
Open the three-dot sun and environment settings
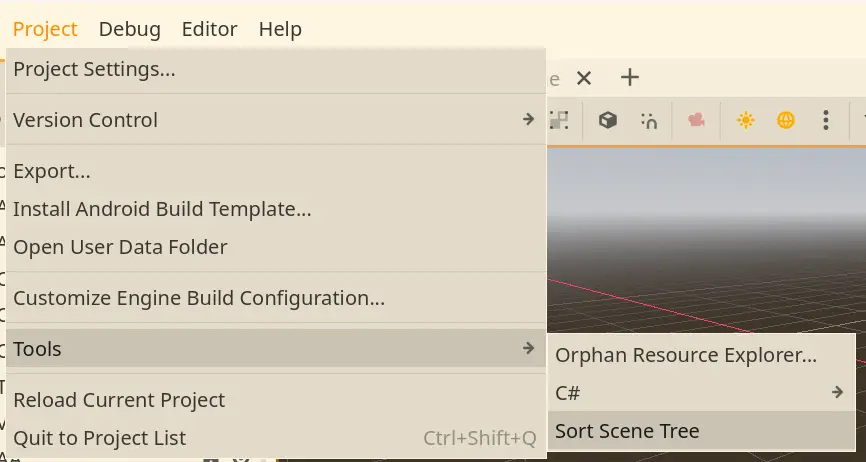(826, 120)
